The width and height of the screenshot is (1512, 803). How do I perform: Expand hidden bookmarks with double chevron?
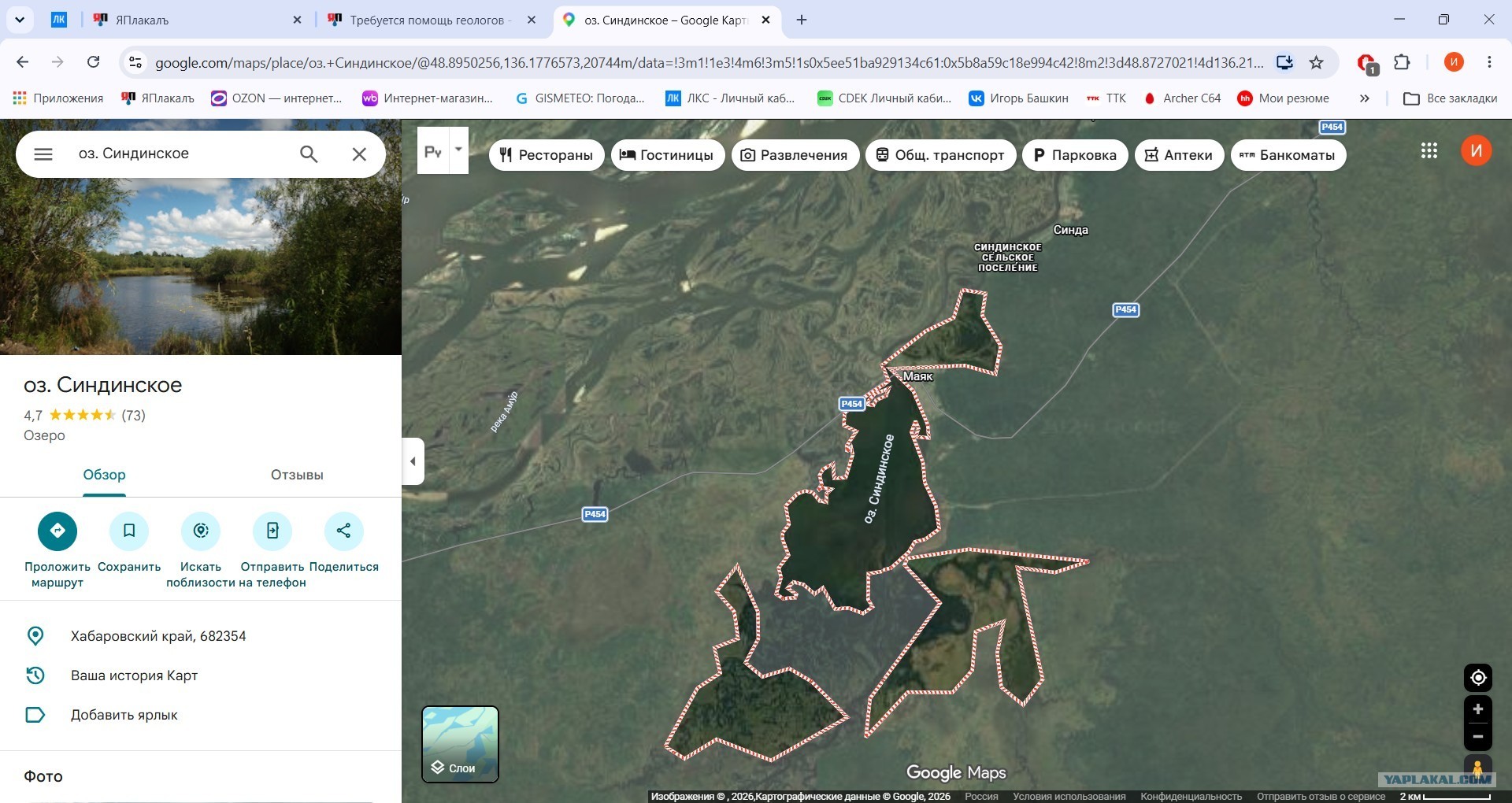click(1365, 98)
